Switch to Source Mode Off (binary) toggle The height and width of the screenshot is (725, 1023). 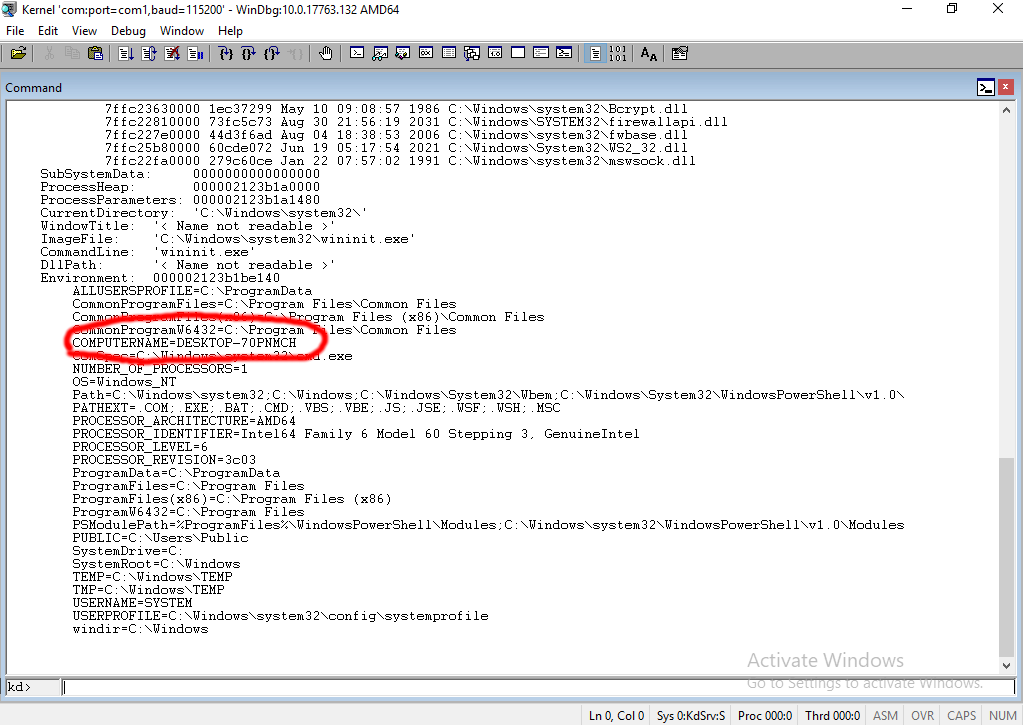[x=618, y=53]
